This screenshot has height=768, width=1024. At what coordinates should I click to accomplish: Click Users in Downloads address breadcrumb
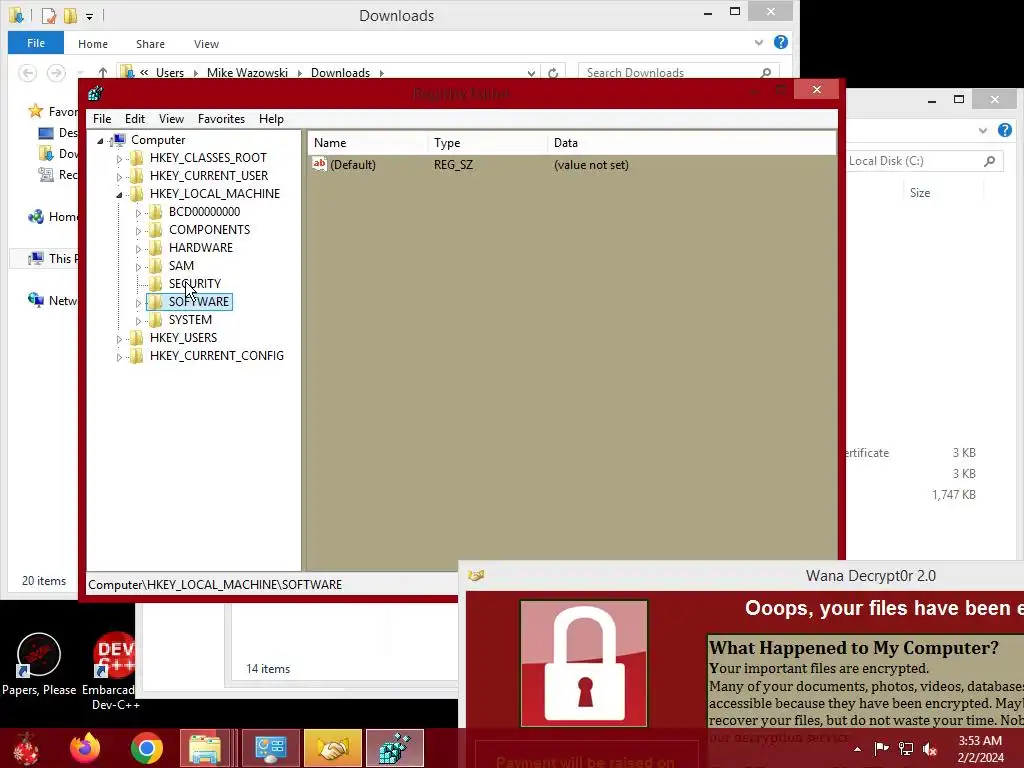tap(170, 72)
